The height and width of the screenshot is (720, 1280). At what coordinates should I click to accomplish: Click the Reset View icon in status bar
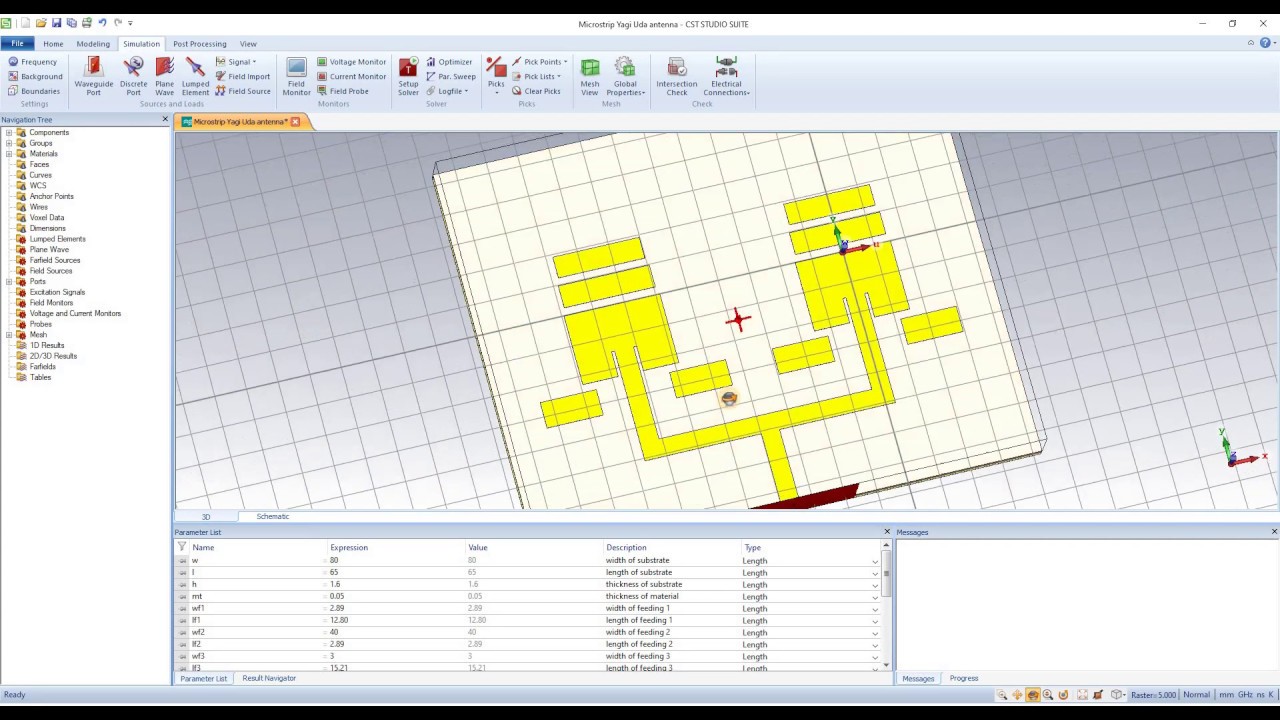(x=1082, y=694)
